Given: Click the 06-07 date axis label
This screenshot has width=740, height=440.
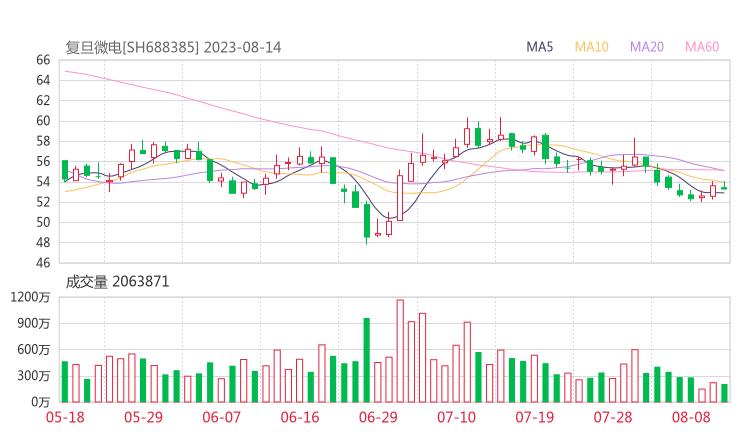Looking at the screenshot, I should [x=221, y=417].
